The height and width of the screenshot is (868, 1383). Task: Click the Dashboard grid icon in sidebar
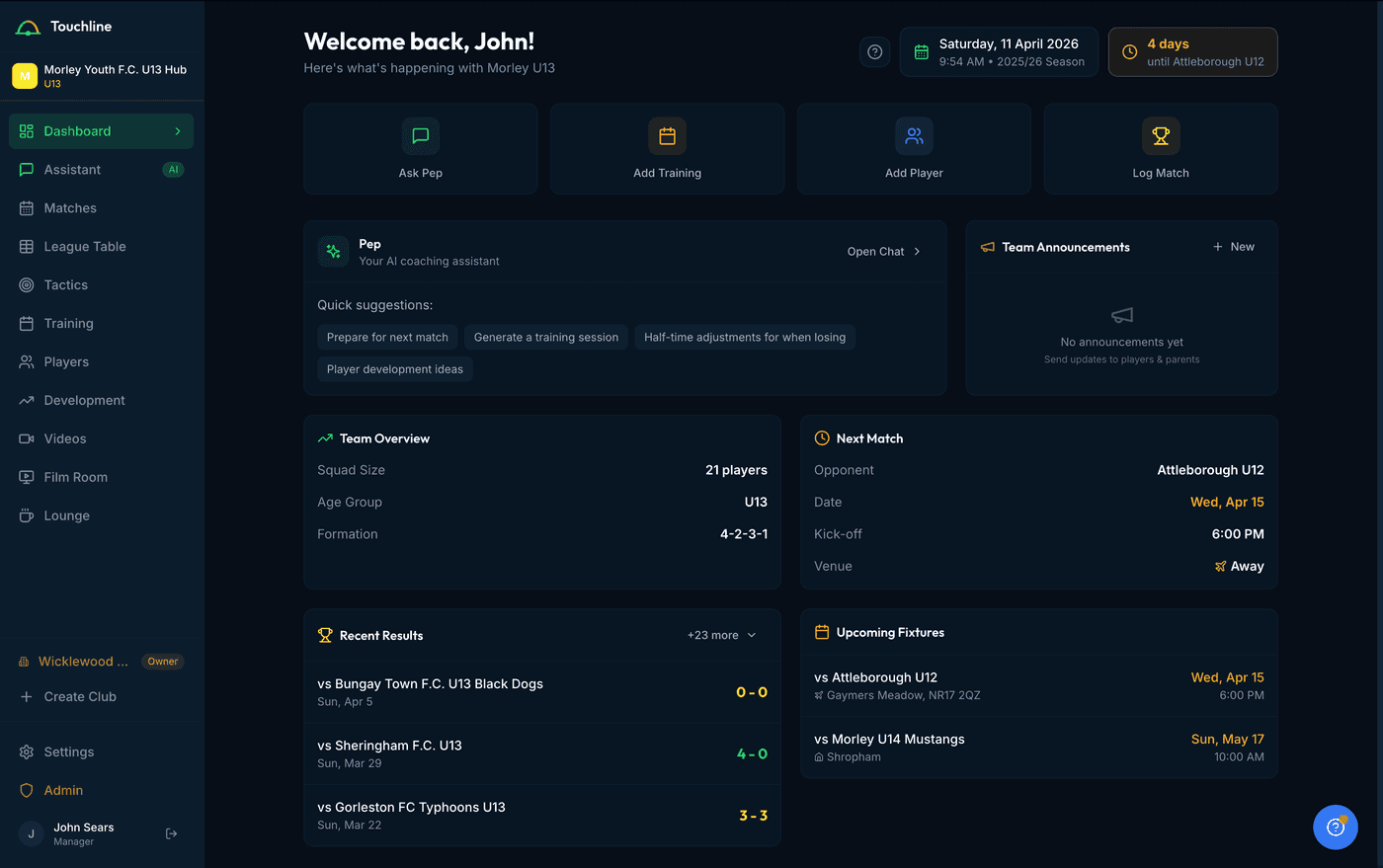pyautogui.click(x=27, y=131)
